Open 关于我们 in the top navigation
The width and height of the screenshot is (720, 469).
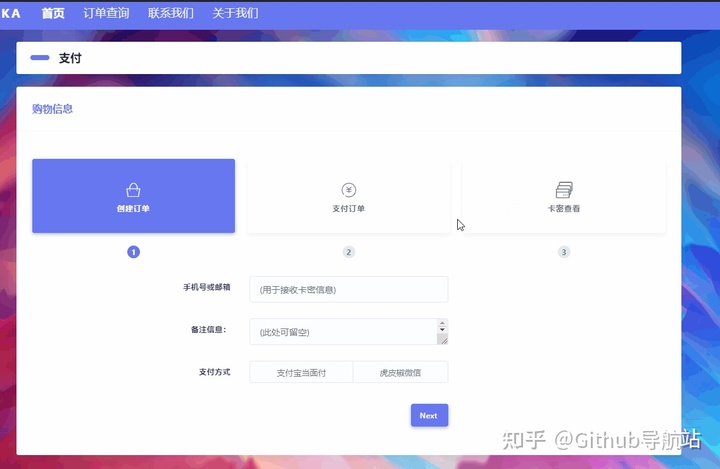235,13
